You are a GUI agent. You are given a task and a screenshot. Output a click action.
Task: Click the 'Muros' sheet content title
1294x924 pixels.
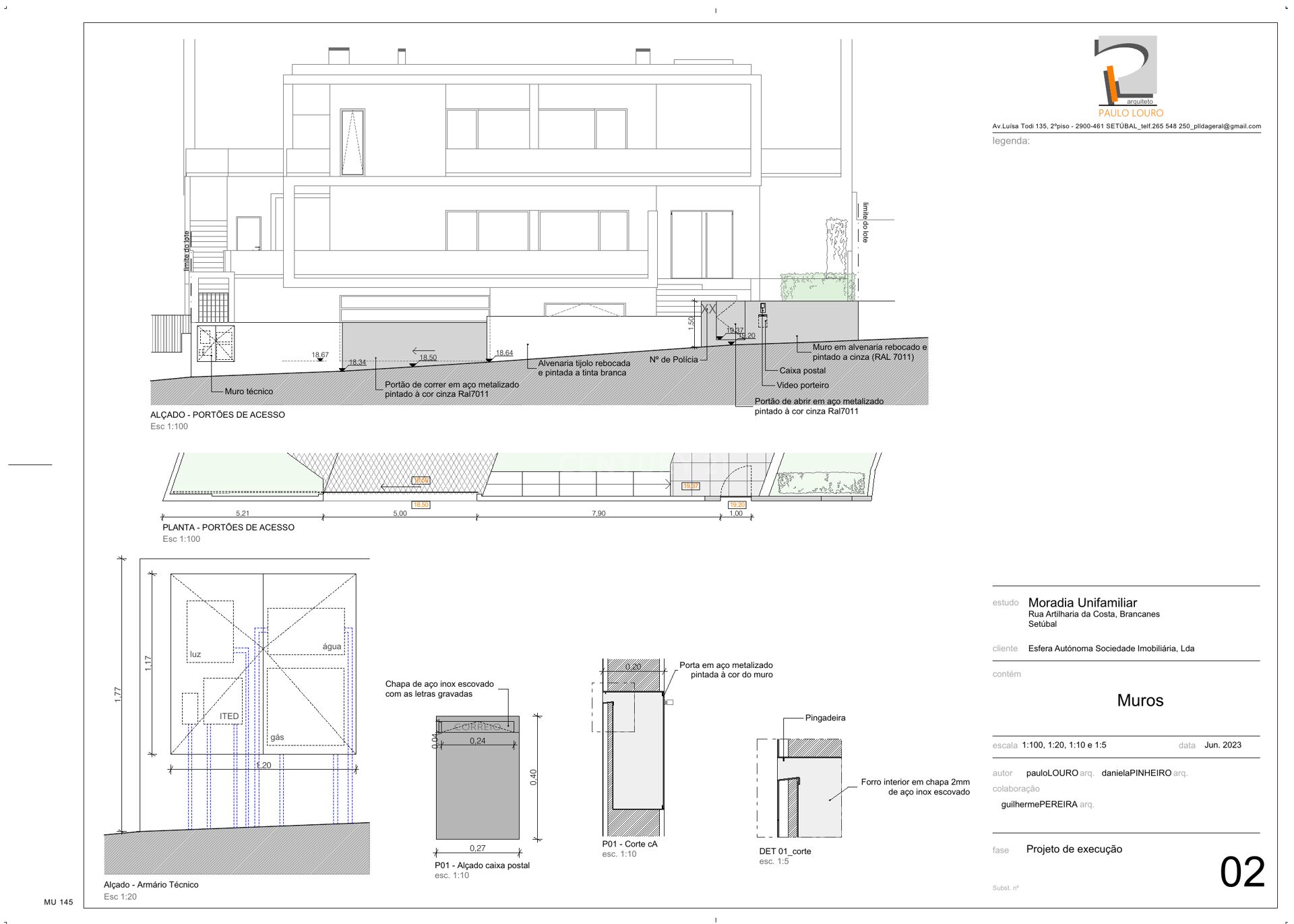click(x=1140, y=700)
